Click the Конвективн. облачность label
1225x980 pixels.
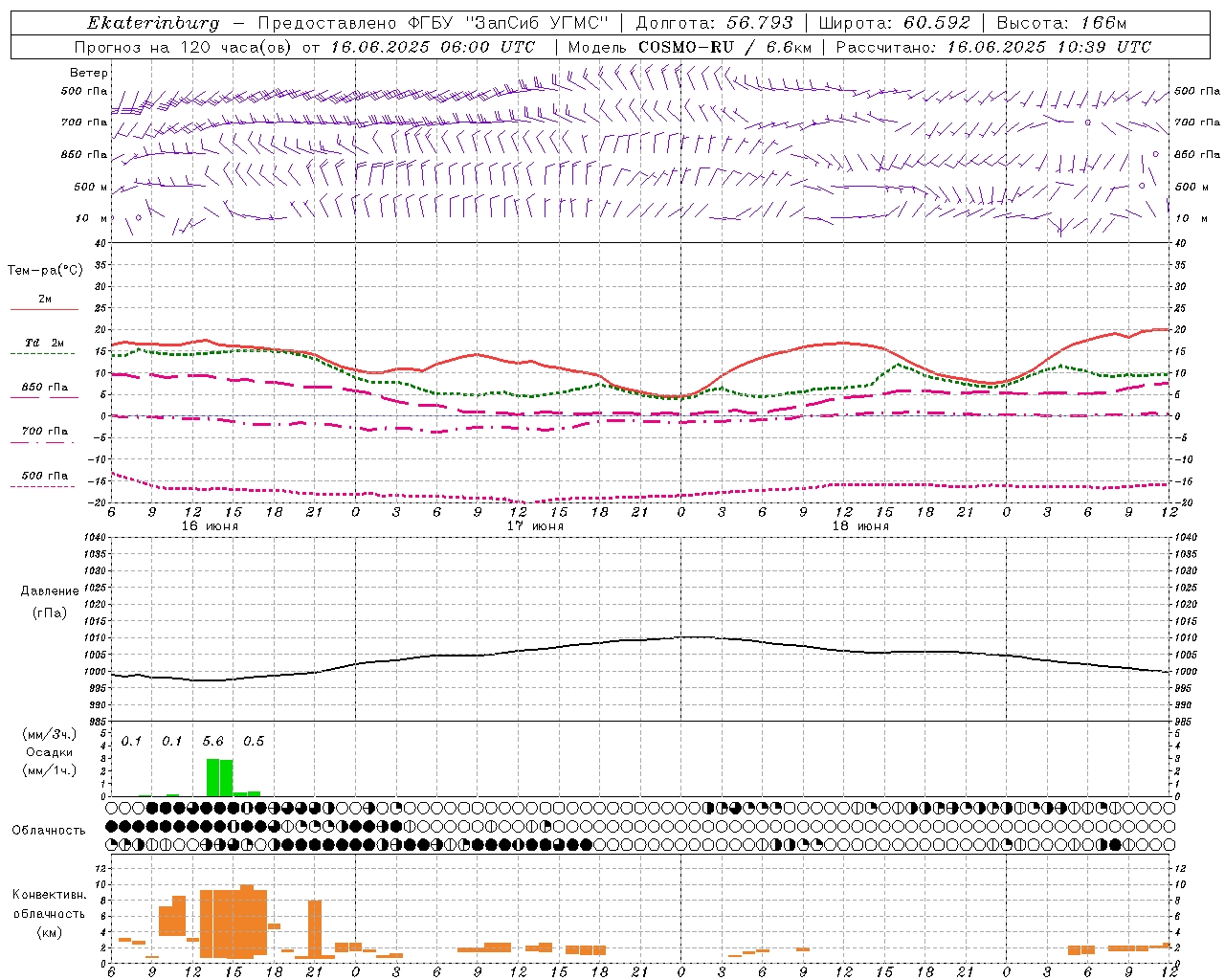[49, 904]
